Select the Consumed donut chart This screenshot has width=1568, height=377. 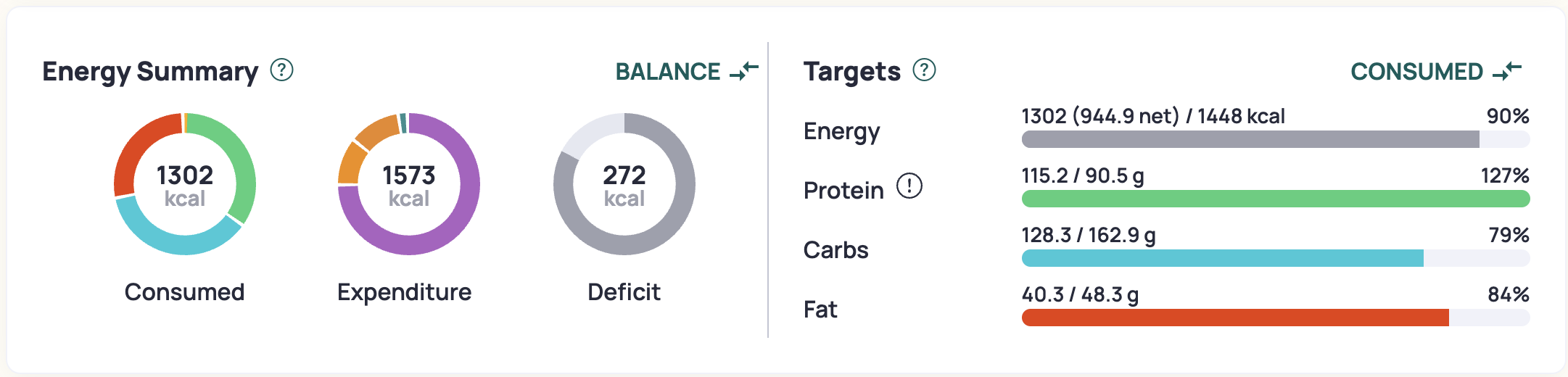185,184
